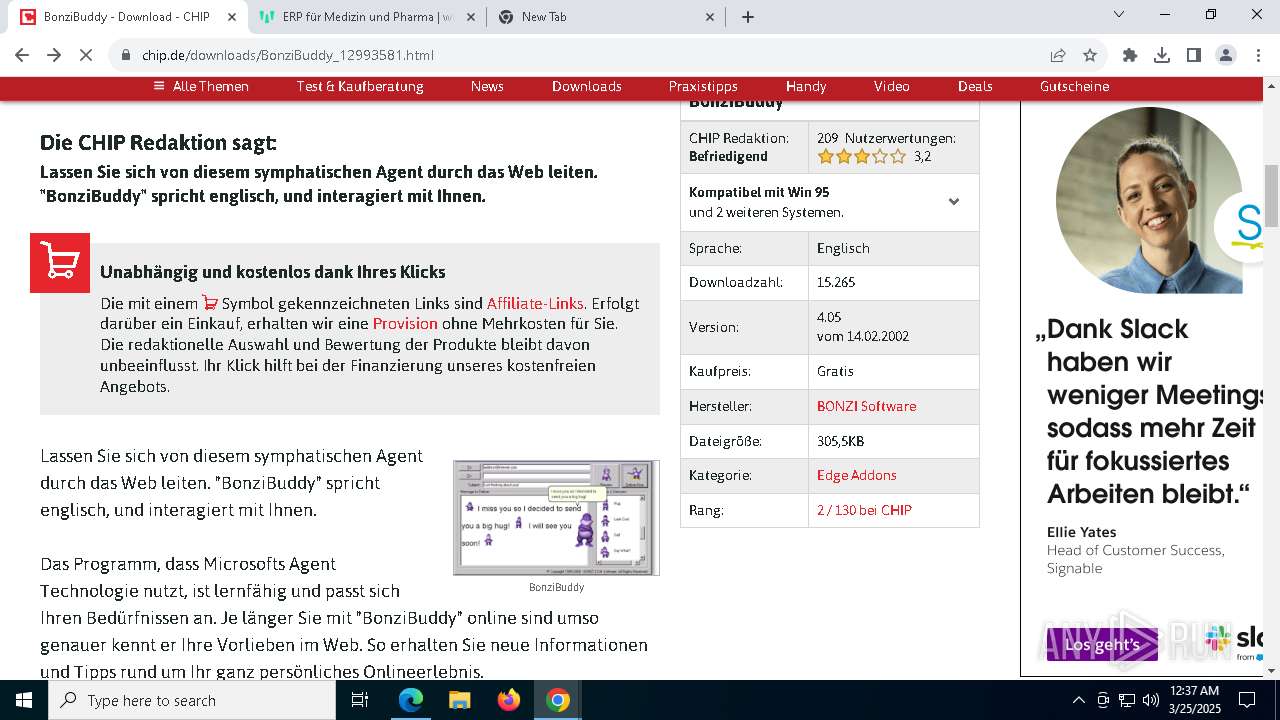Image resolution: width=1280 pixels, height=720 pixels.
Task: Go back to the previous page
Action: [x=22, y=55]
